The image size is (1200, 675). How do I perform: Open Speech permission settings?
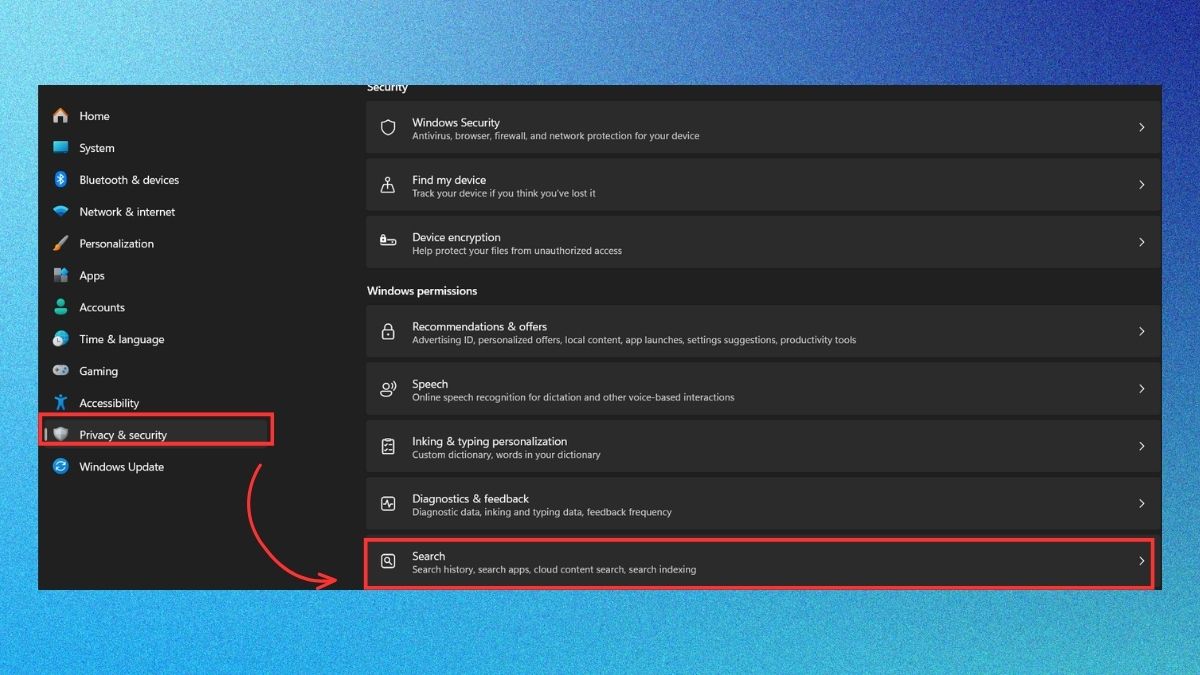tap(763, 389)
